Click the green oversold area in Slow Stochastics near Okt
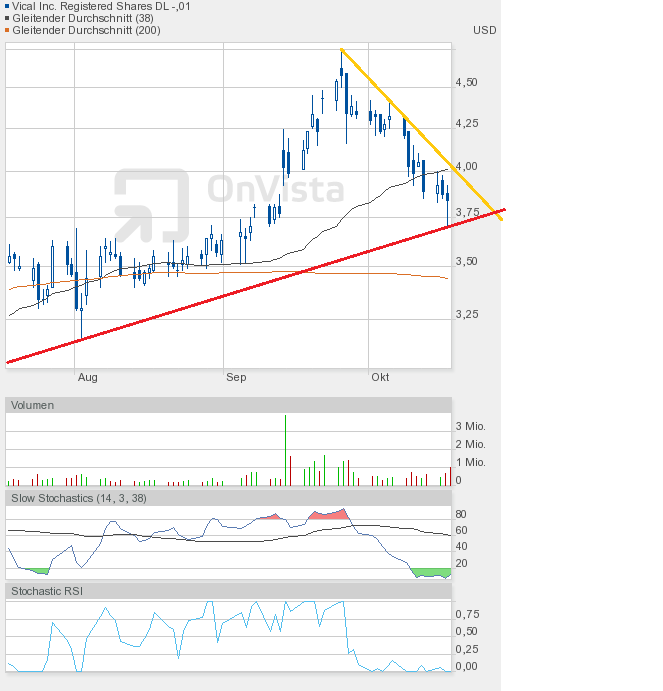This screenshot has width=663, height=691. coord(431,573)
